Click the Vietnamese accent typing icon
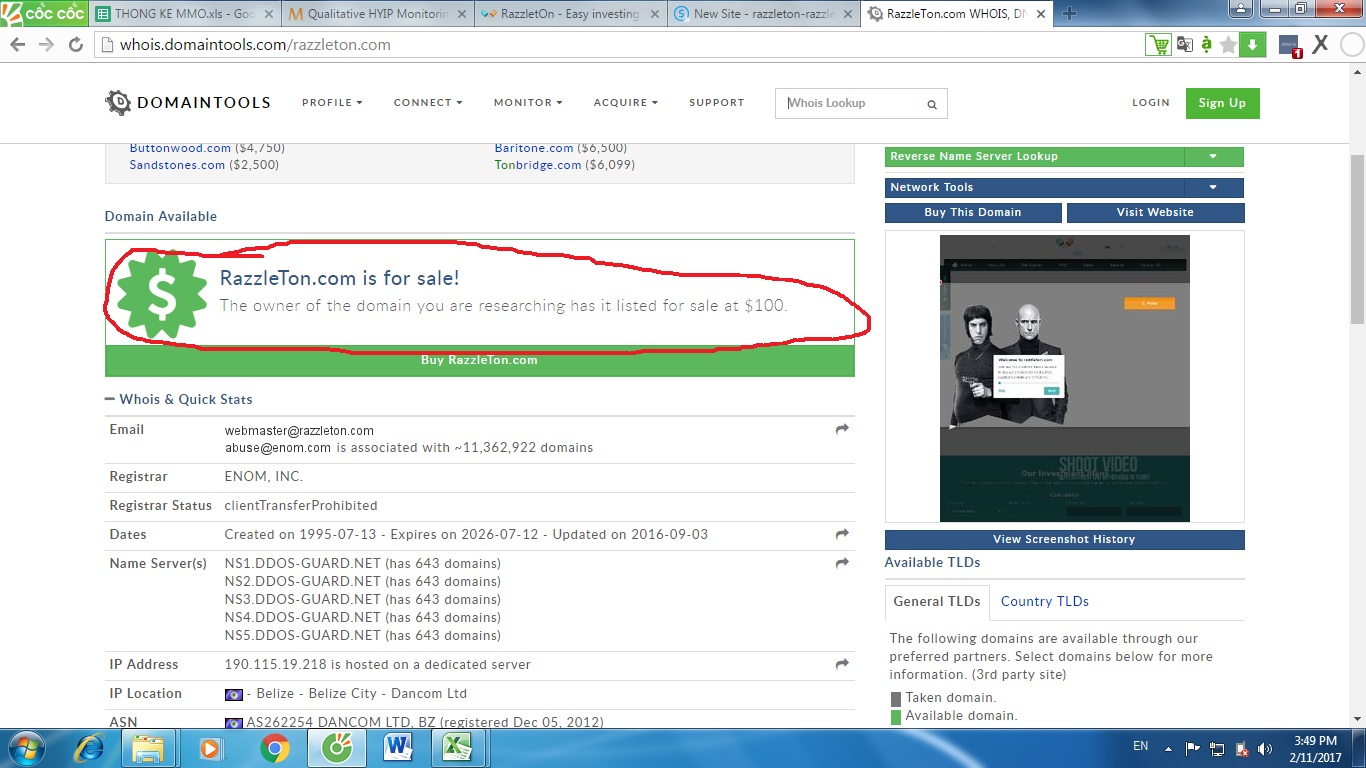 tap(1207, 45)
